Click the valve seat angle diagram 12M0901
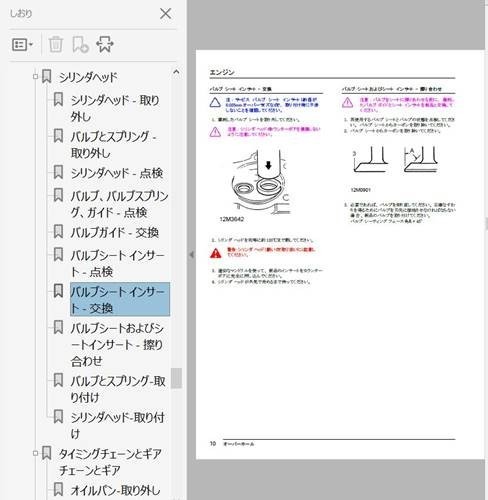Image resolution: width=488 pixels, height=500 pixels. click(395, 159)
